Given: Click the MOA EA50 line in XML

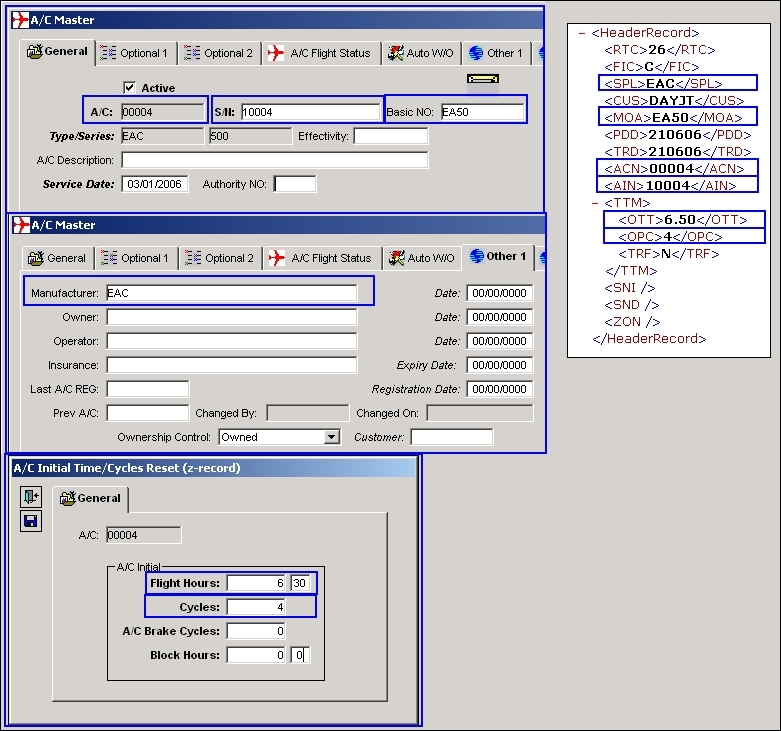Looking at the screenshot, I should point(673,118).
